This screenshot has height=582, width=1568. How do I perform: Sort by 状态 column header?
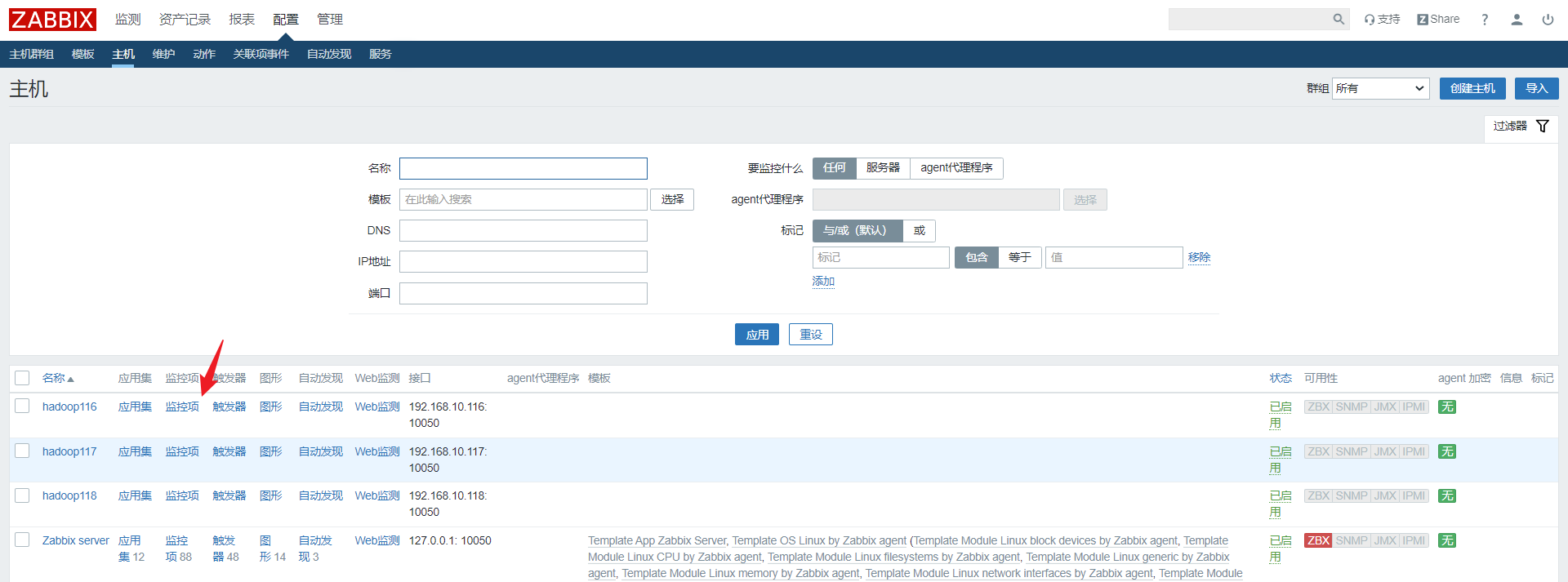[x=1281, y=378]
